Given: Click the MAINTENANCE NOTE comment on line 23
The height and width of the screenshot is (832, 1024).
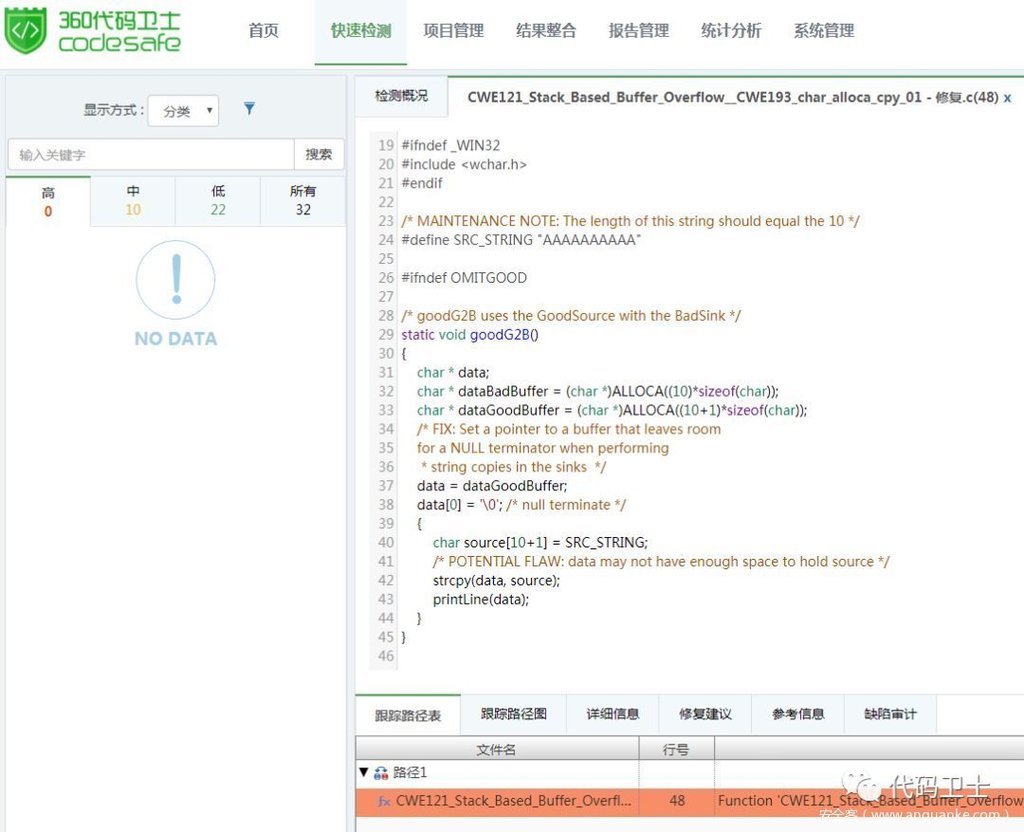Looking at the screenshot, I should [630, 221].
